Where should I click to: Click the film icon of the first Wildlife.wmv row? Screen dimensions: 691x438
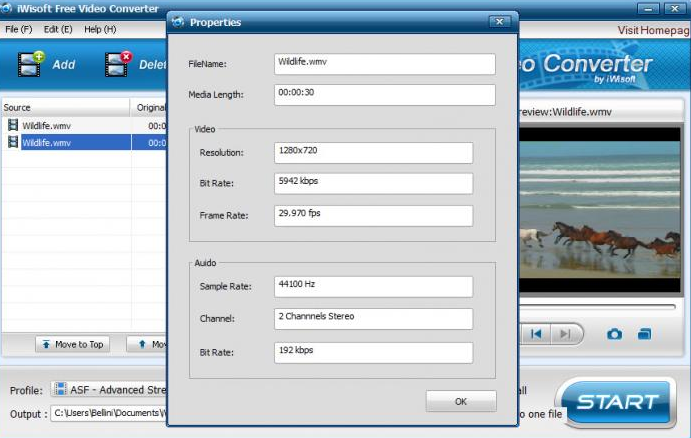pyautogui.click(x=13, y=125)
